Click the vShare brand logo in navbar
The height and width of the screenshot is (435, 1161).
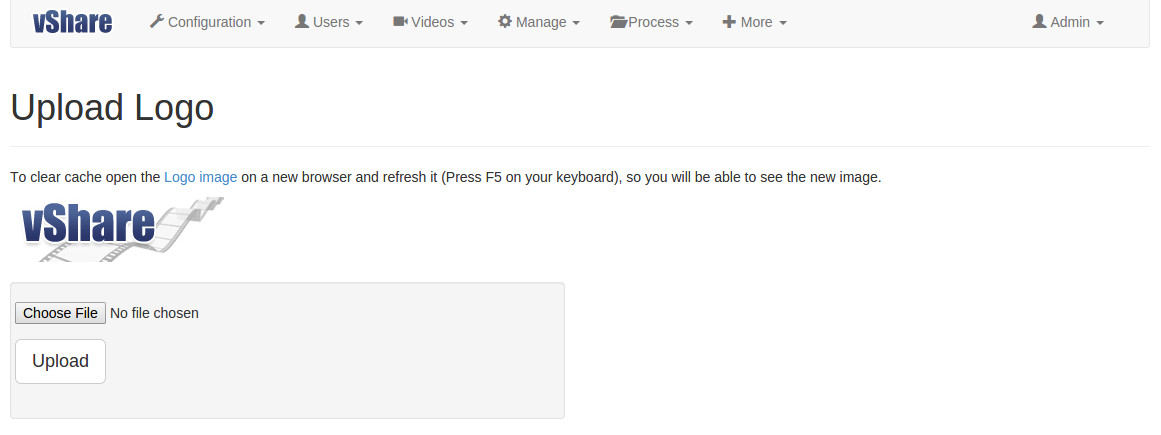[x=73, y=22]
